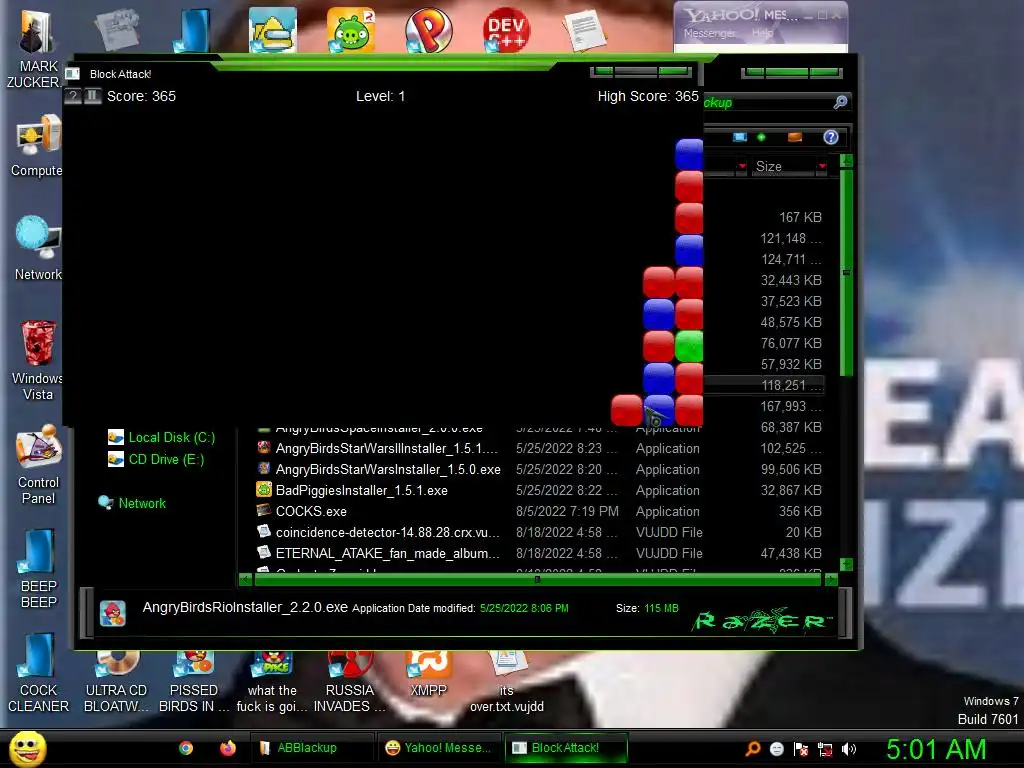Open Control Panel desktop icon
Viewport: 1024px width, 768px height.
click(39, 465)
